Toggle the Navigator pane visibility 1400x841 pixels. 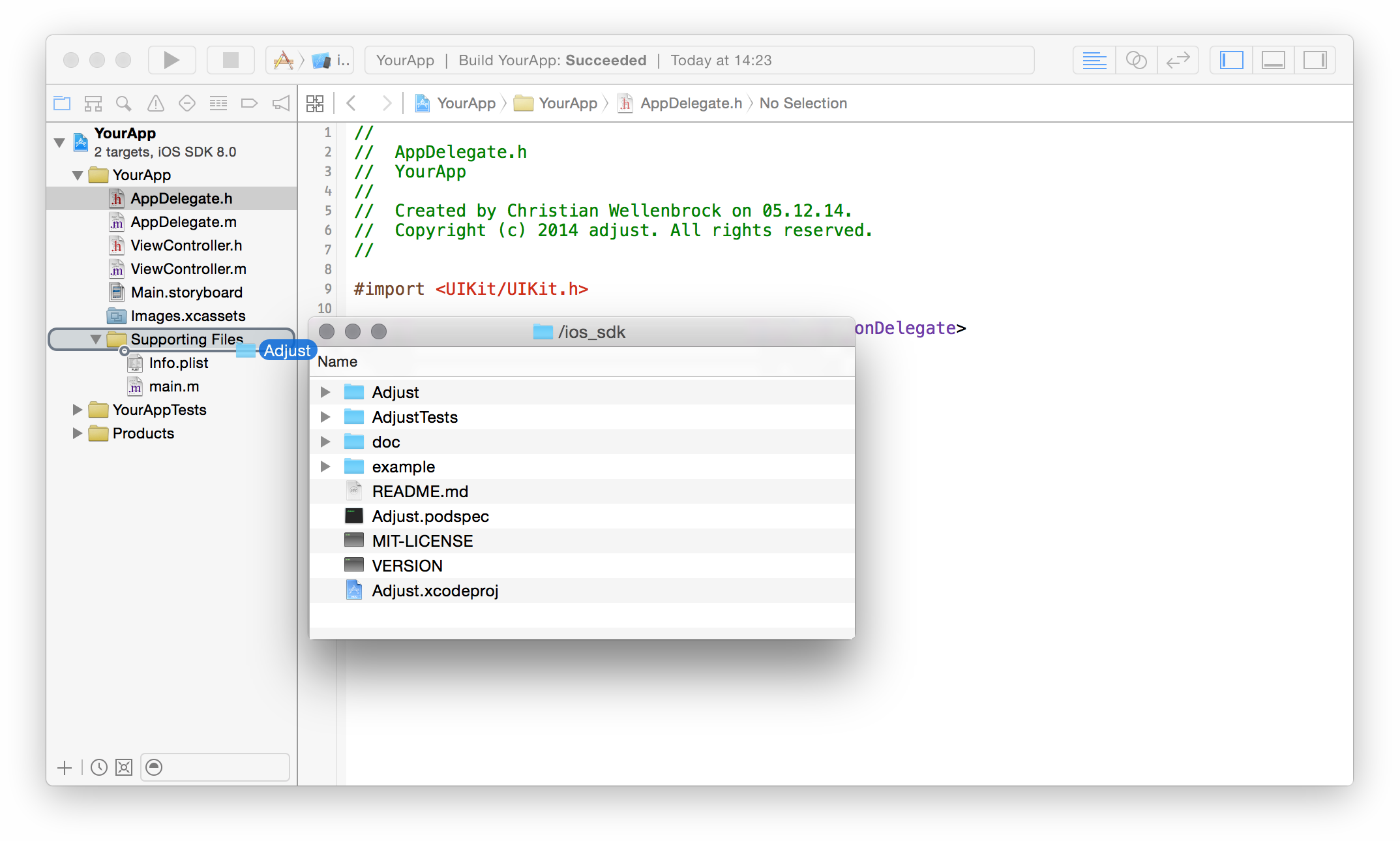(x=1231, y=60)
